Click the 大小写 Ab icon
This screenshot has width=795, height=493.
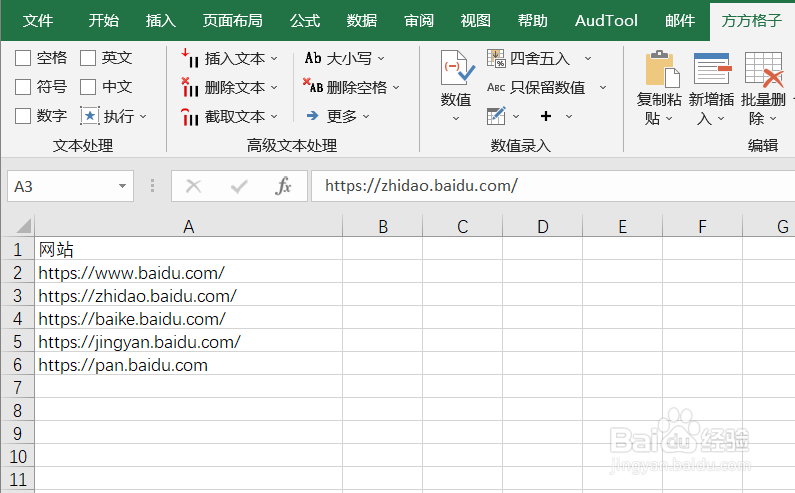[x=313, y=58]
